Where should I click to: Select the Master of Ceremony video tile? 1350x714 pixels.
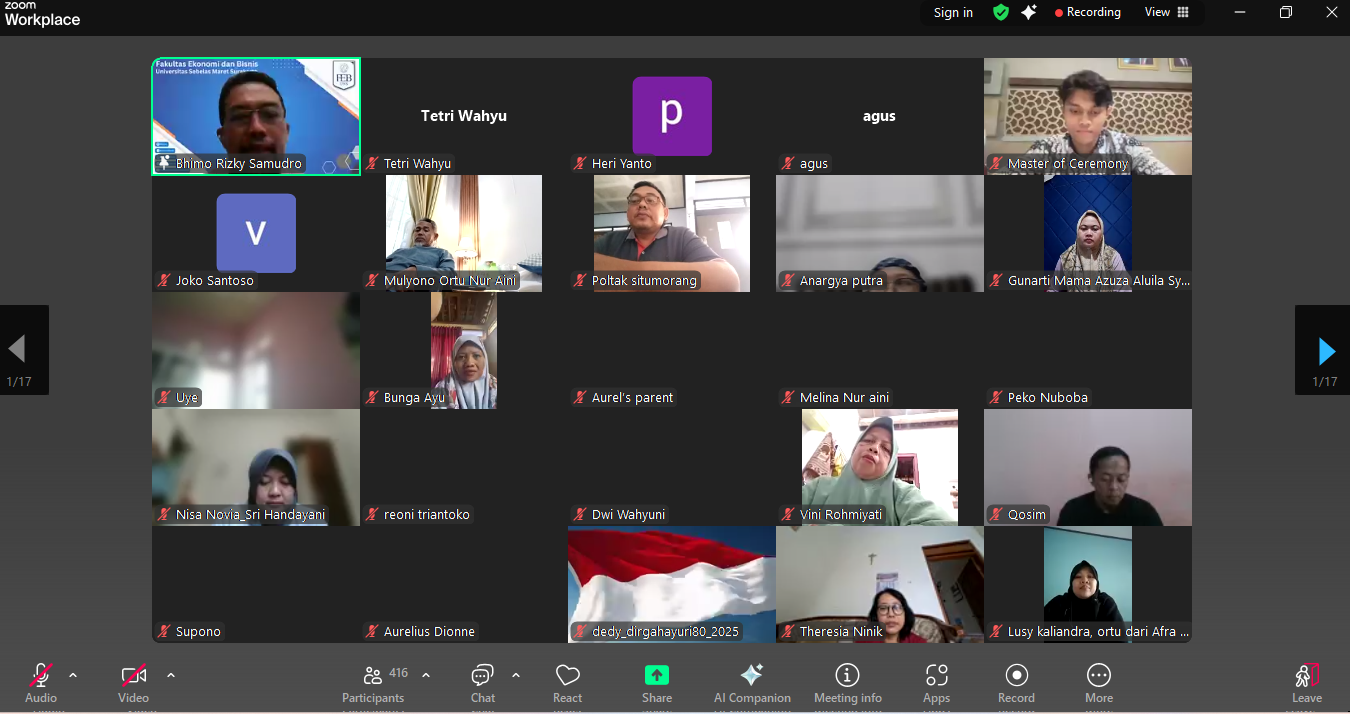[1088, 116]
